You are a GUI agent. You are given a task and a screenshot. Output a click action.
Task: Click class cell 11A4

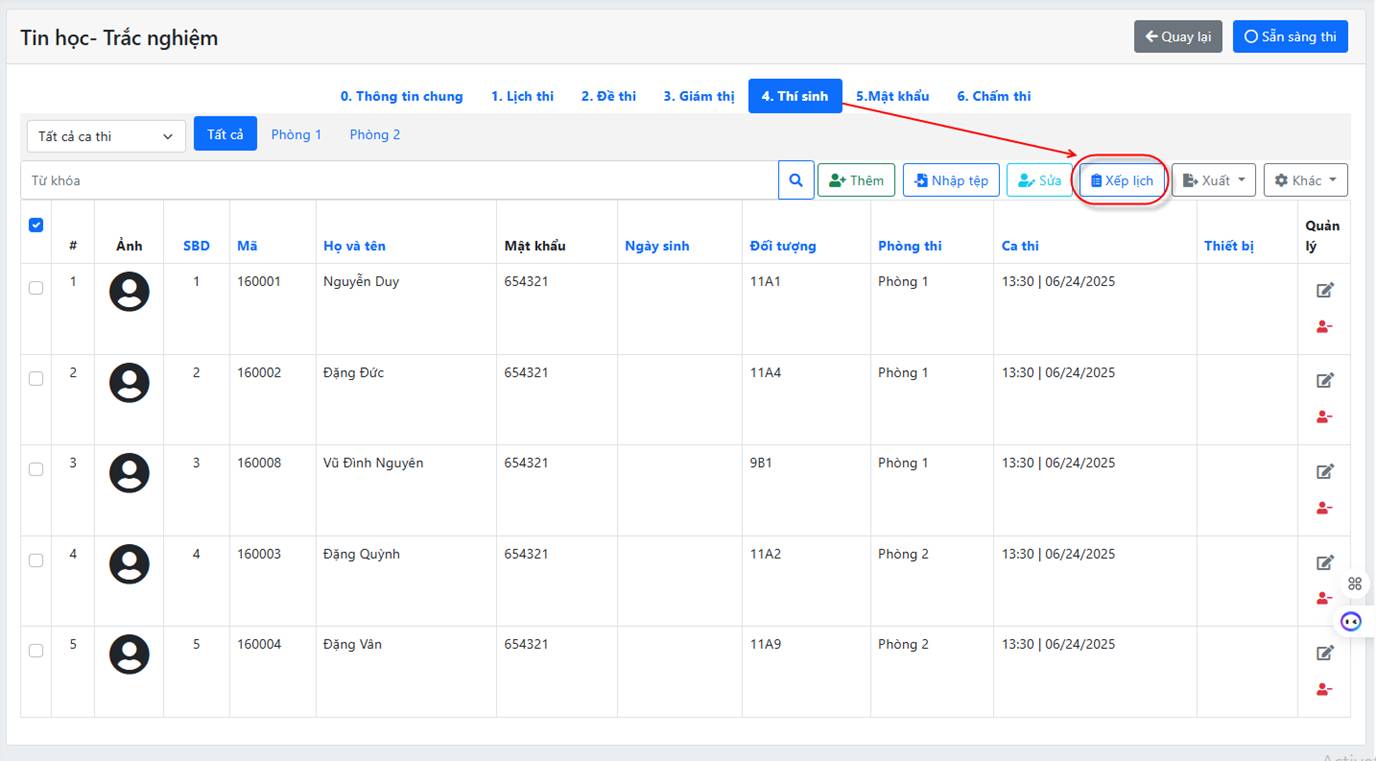(x=765, y=373)
